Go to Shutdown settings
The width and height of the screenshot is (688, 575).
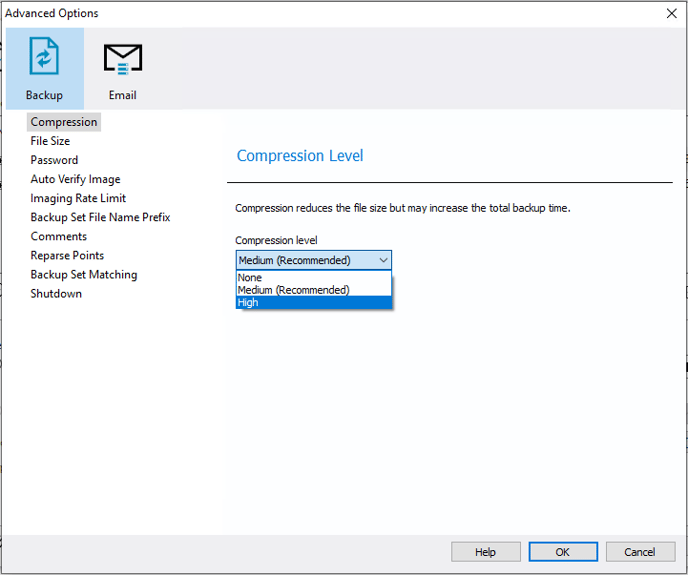[x=56, y=294]
